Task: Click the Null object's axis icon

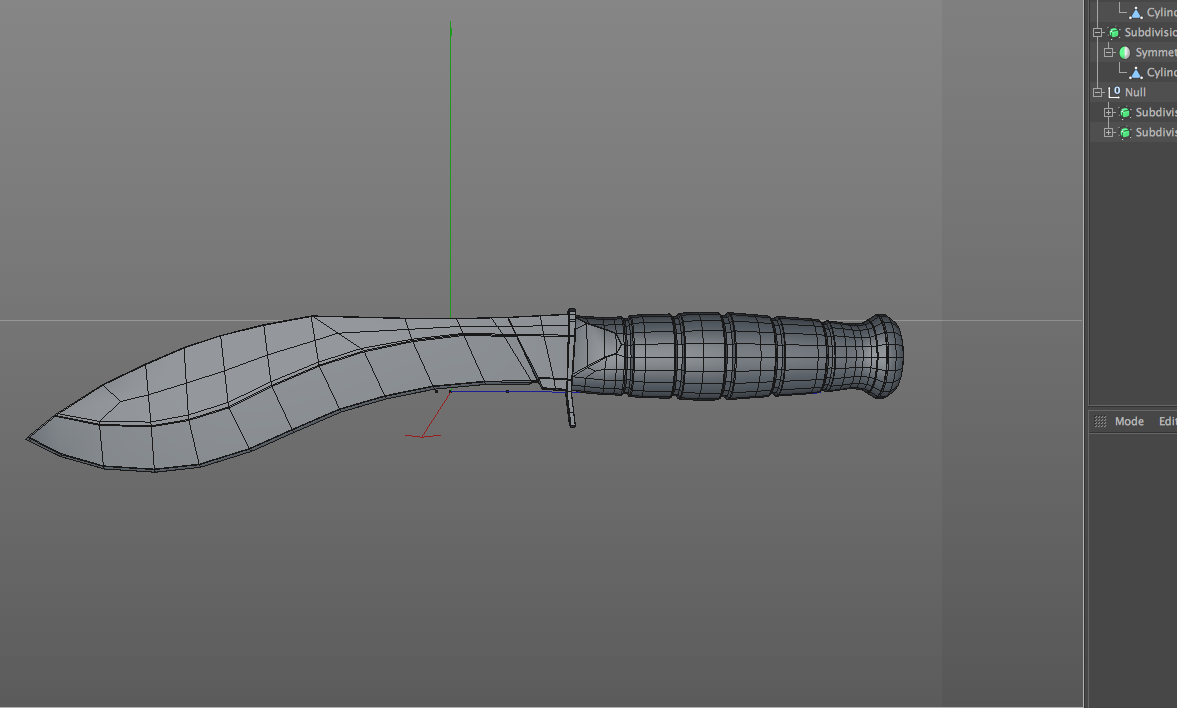Action: 1114,92
